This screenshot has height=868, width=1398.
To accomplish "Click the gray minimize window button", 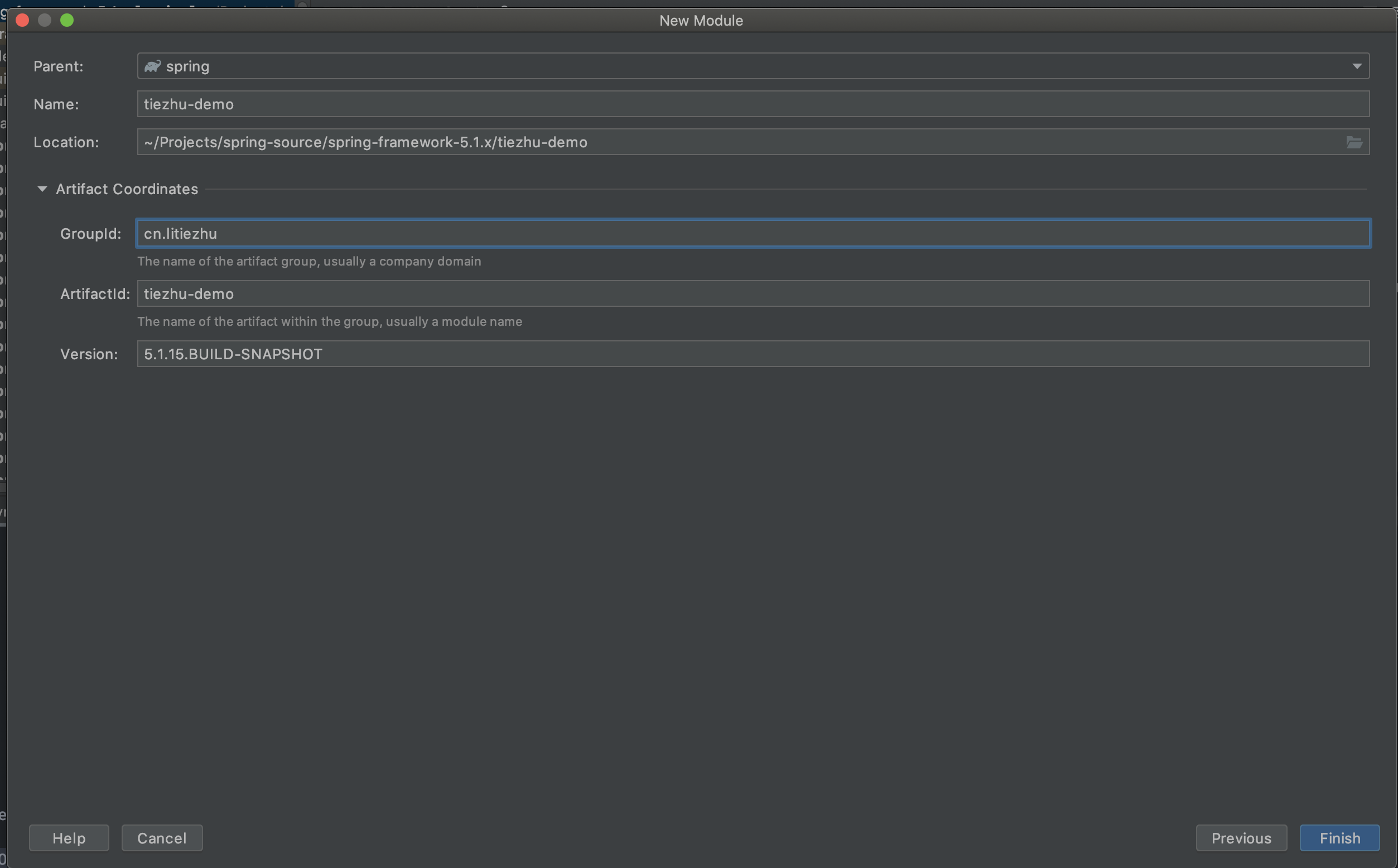I will [45, 21].
